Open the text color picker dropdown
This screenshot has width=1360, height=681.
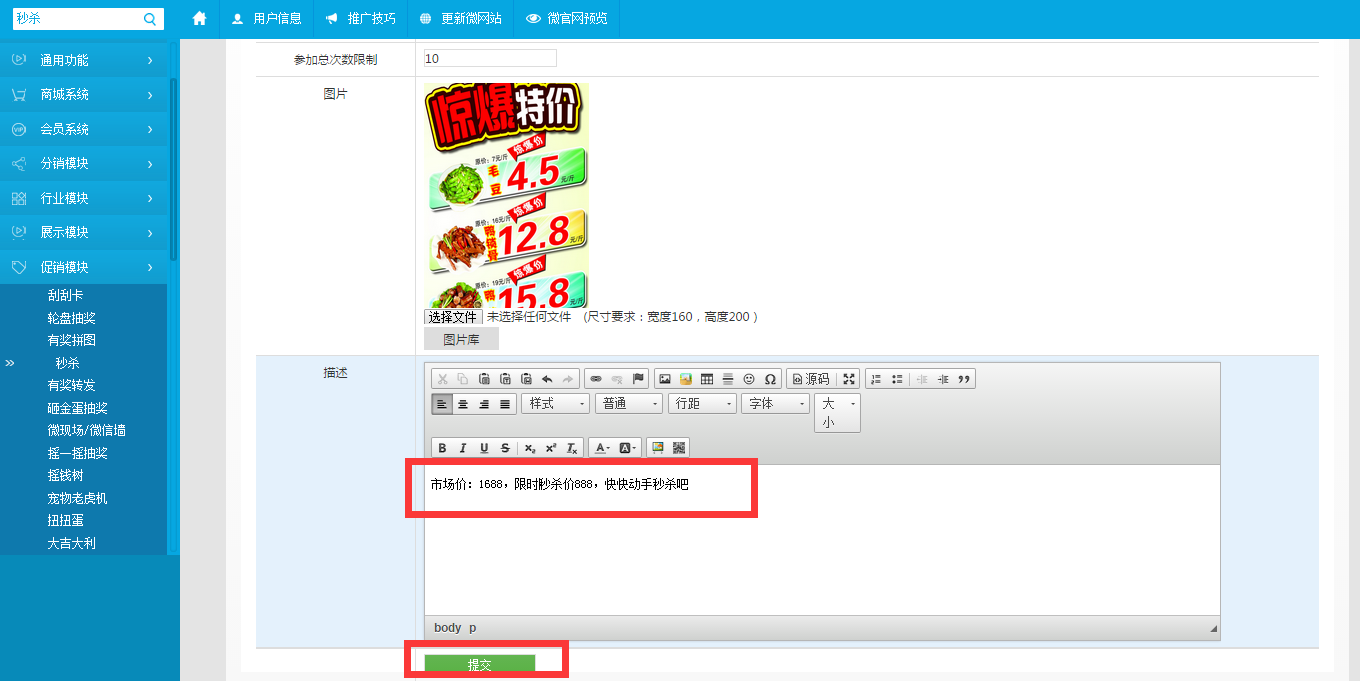[x=602, y=448]
